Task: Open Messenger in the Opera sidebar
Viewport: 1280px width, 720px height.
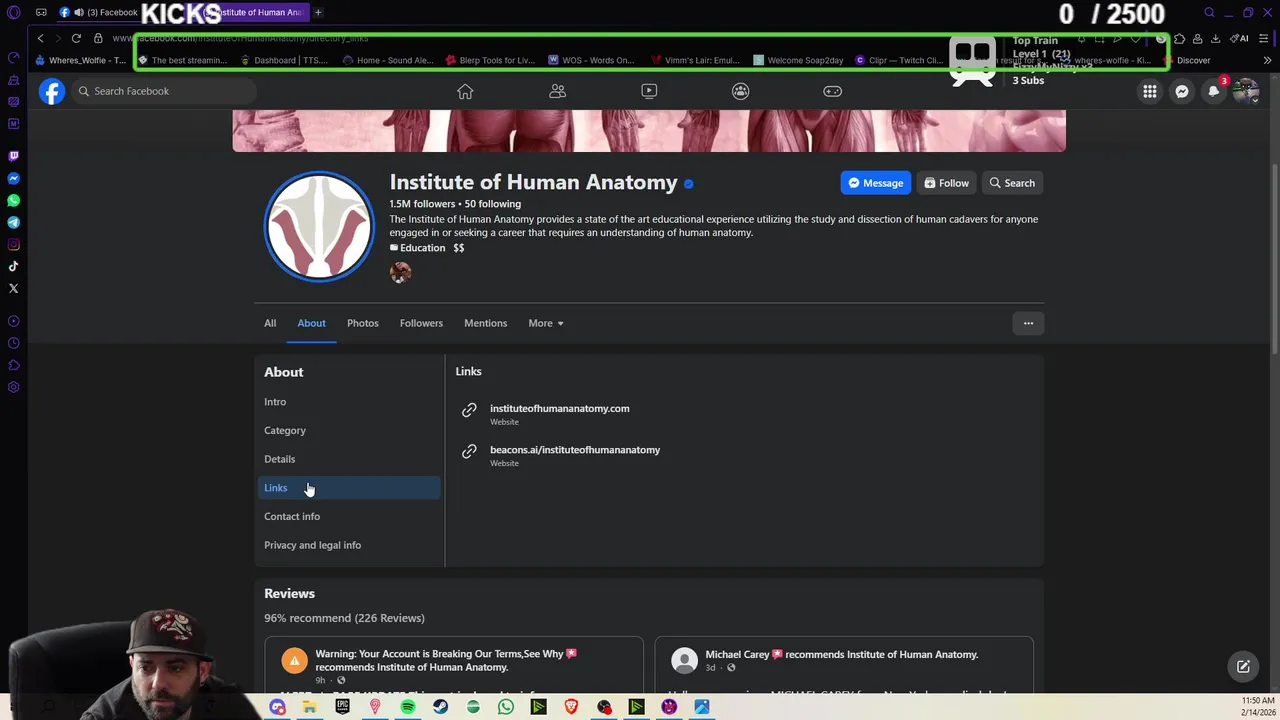Action: point(13,178)
